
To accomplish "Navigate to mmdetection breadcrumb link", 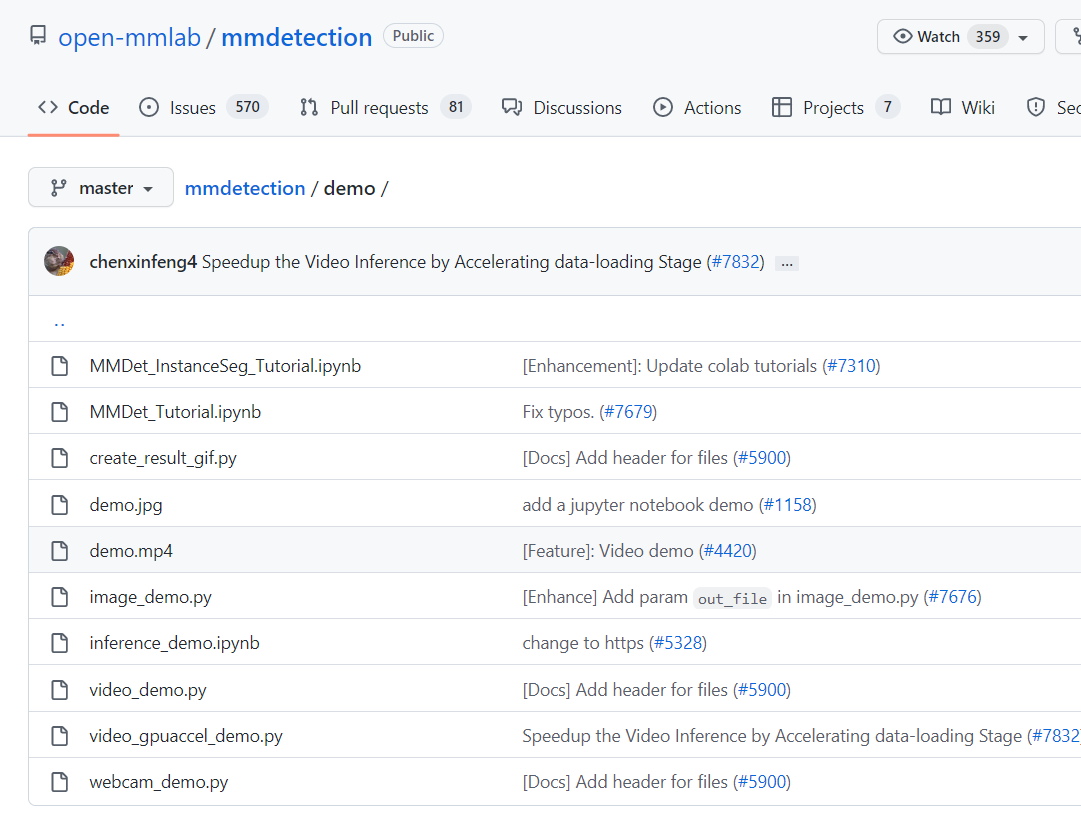I will point(245,188).
